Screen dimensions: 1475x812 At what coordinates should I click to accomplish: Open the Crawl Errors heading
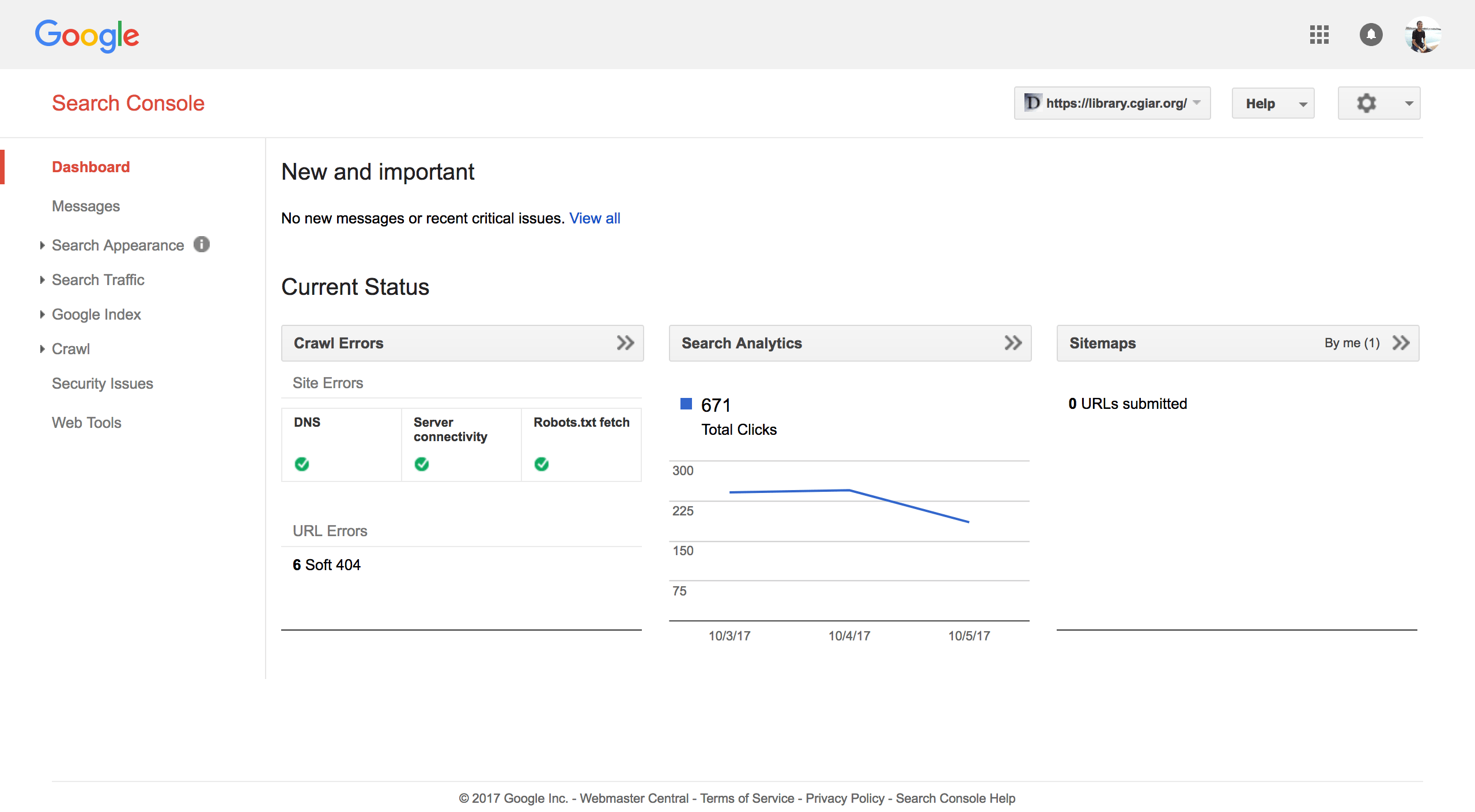[x=338, y=343]
